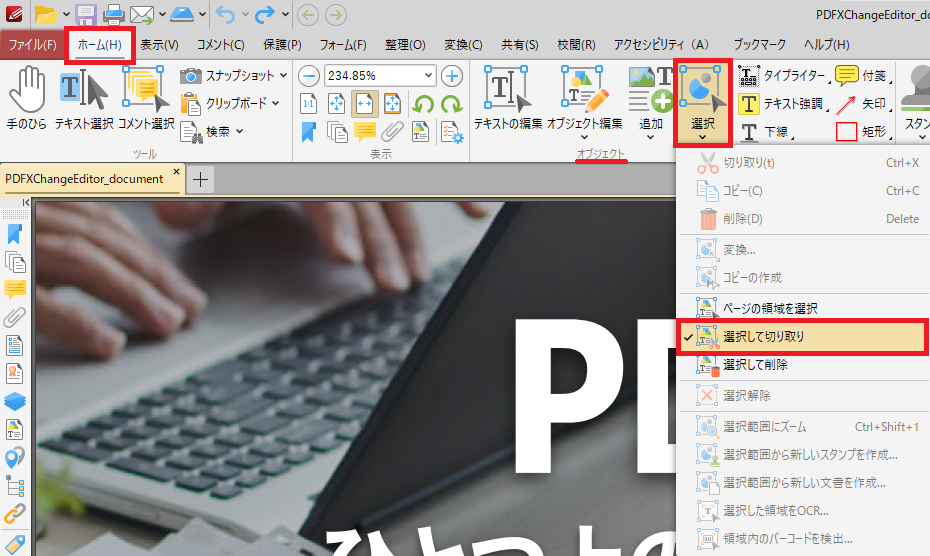Click the redo arrow icon

coord(265,14)
